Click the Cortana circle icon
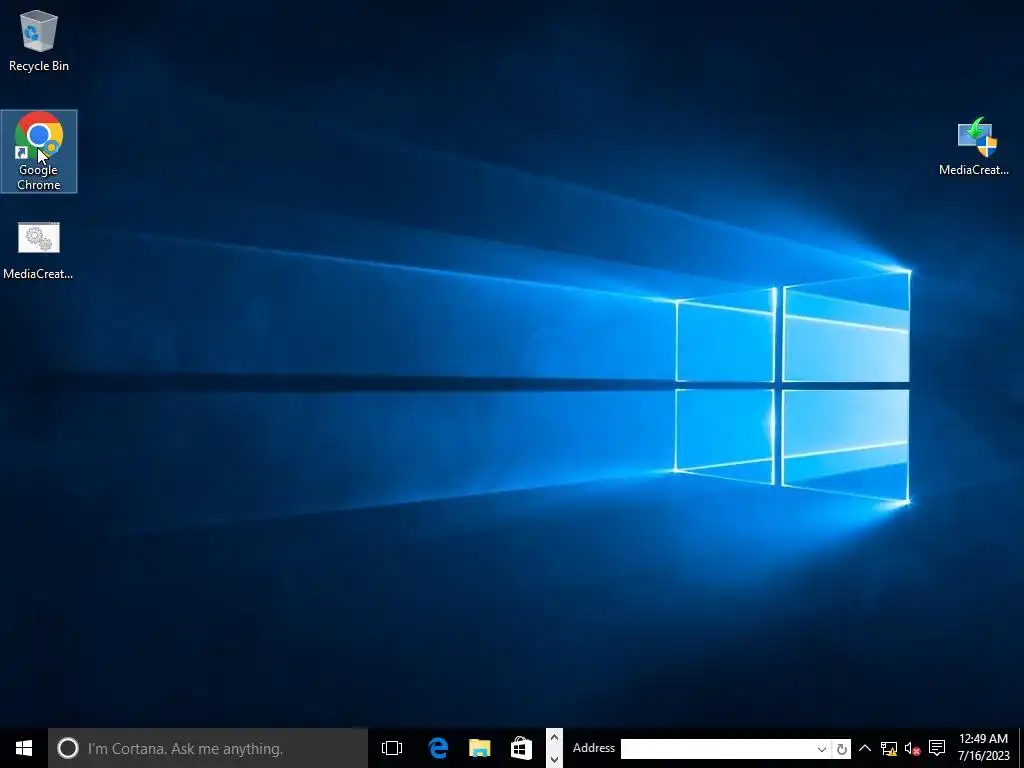 (68, 748)
